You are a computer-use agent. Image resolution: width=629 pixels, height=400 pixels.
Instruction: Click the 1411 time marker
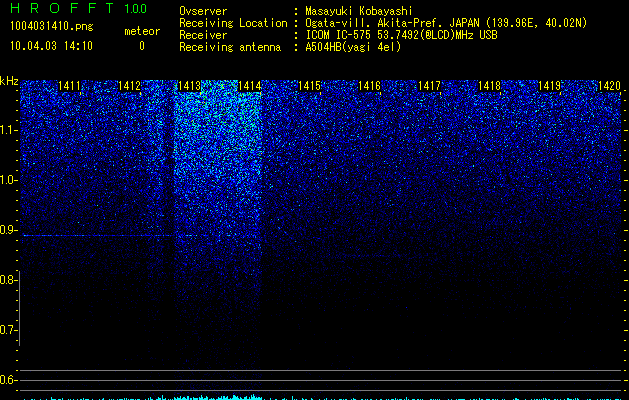69,85
